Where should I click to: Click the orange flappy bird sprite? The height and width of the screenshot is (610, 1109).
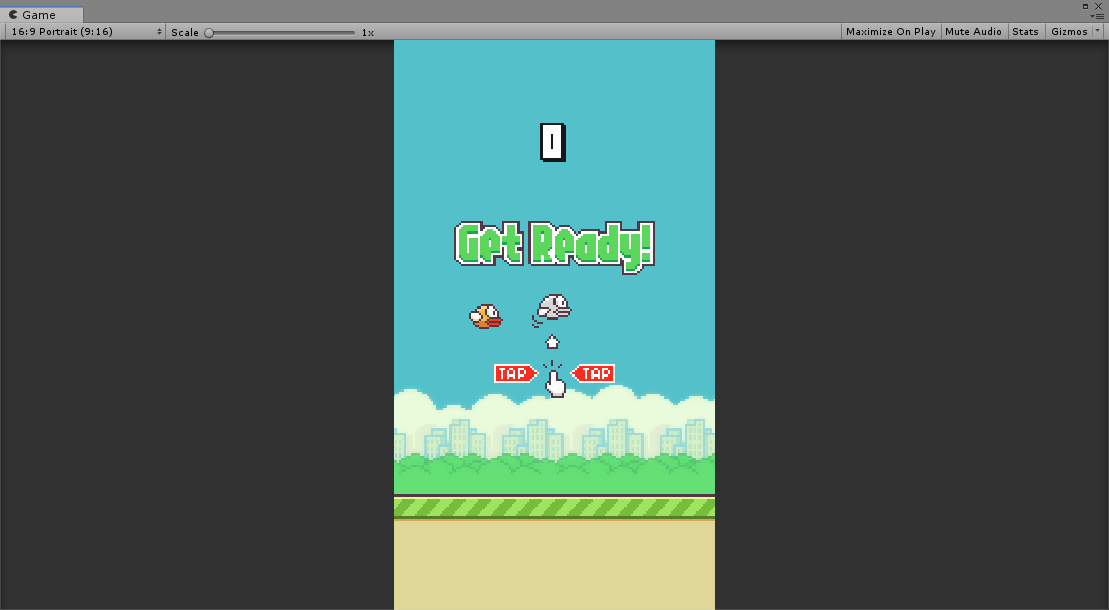[x=486, y=316]
